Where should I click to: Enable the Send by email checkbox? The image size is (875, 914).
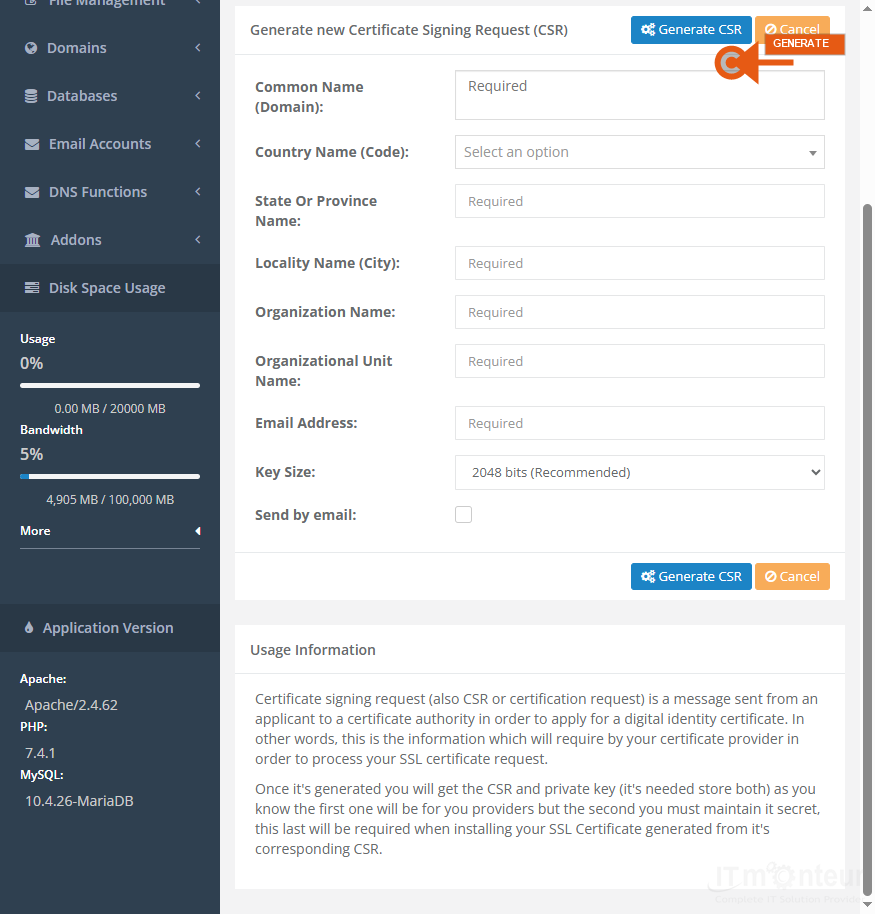coord(463,515)
